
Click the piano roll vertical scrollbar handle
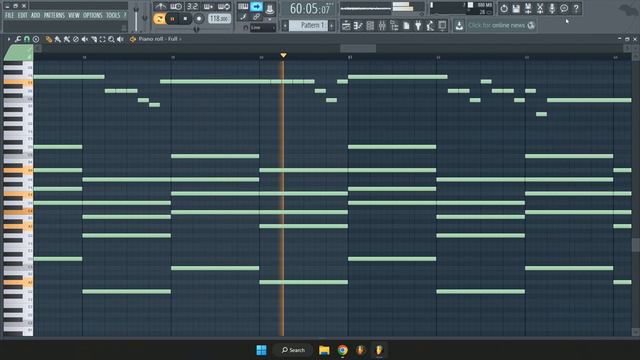tap(636, 245)
